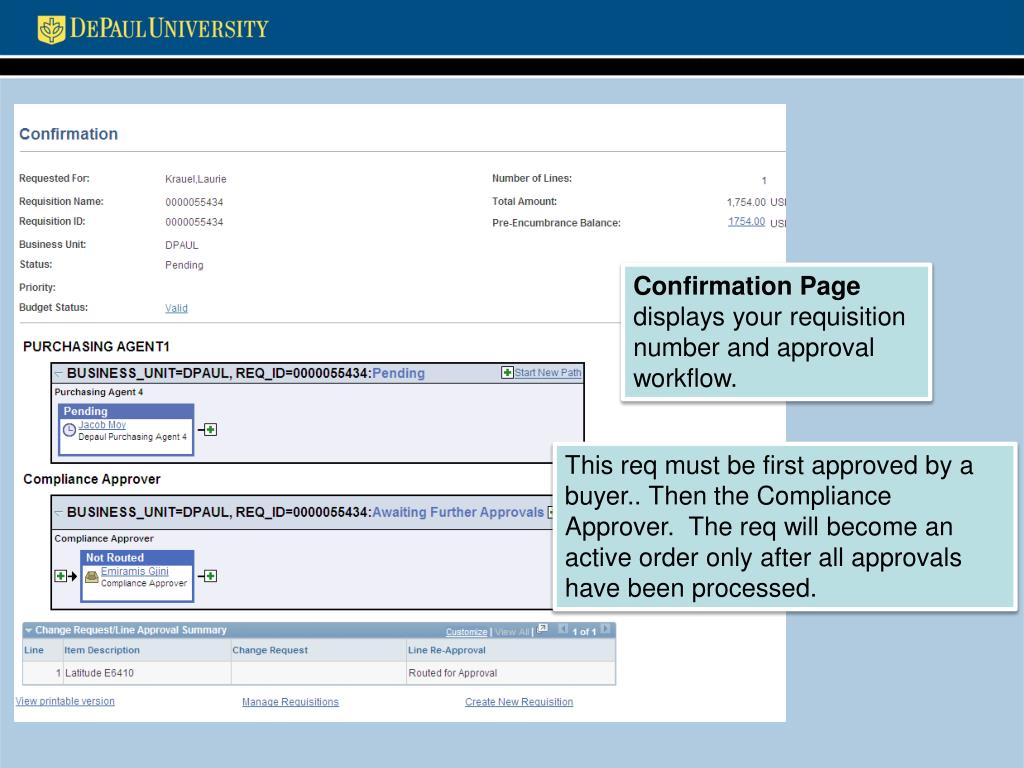Viewport: 1024px width, 768px height.
Task: Go to Manage Requisitions
Action: click(291, 701)
